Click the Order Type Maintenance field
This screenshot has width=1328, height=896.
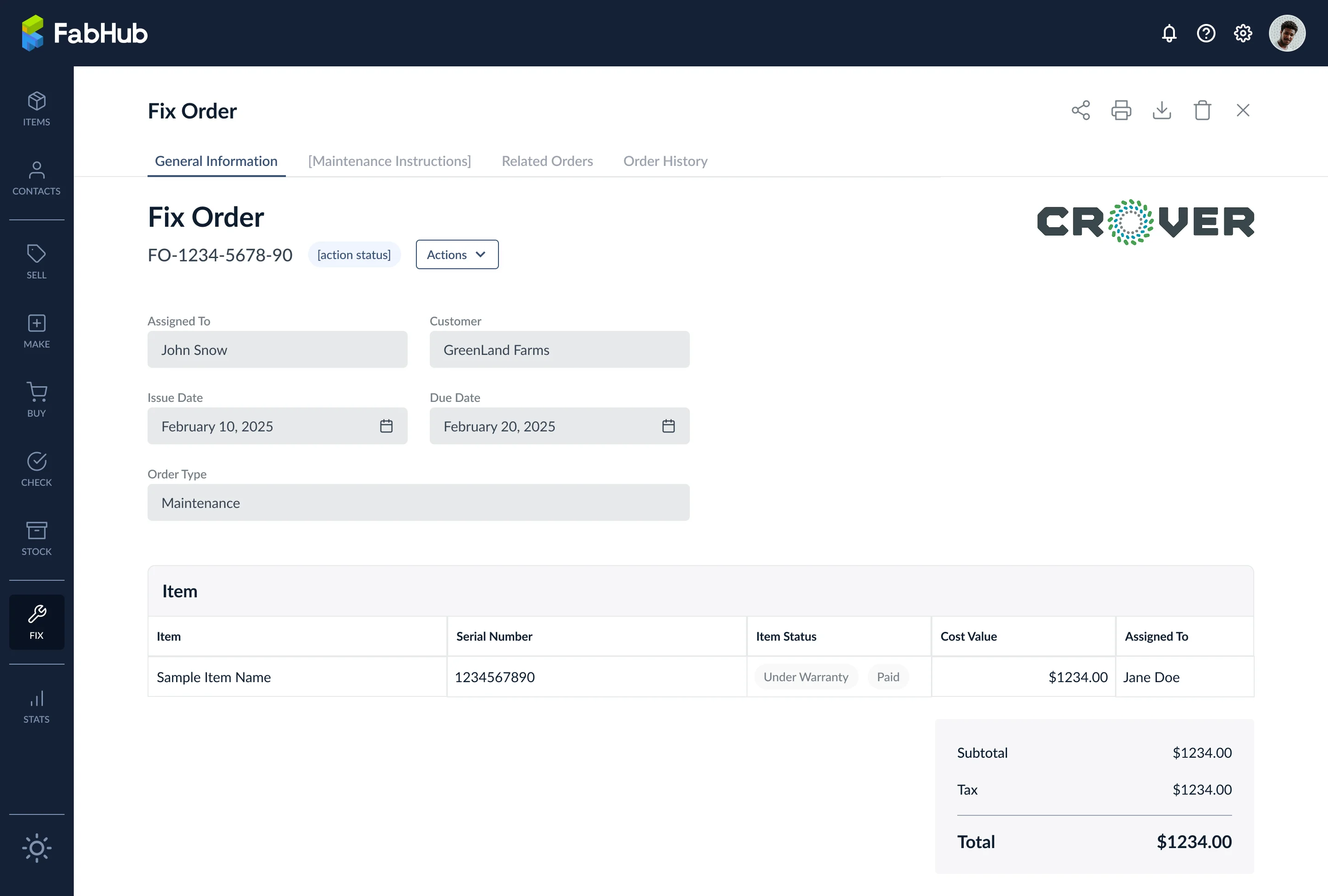[418, 502]
